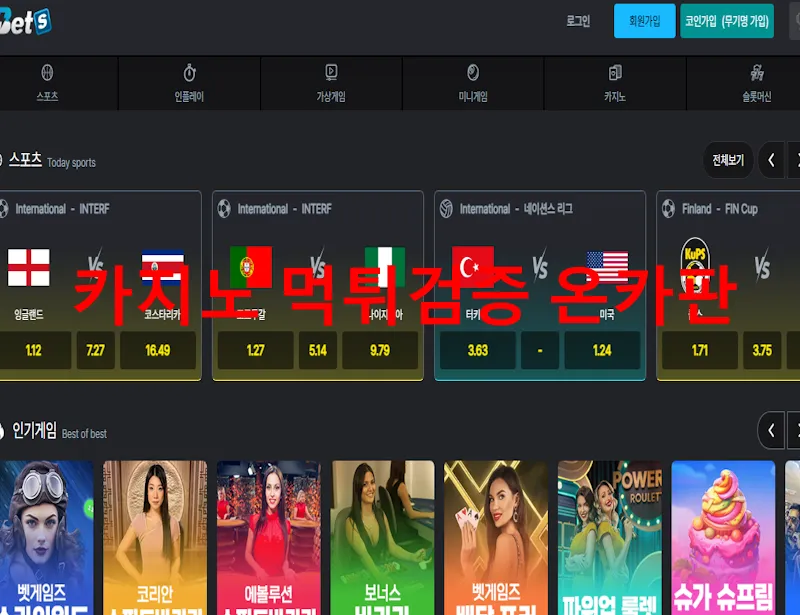
Task: Click the ball icon above 미니게임
Action: click(x=473, y=72)
